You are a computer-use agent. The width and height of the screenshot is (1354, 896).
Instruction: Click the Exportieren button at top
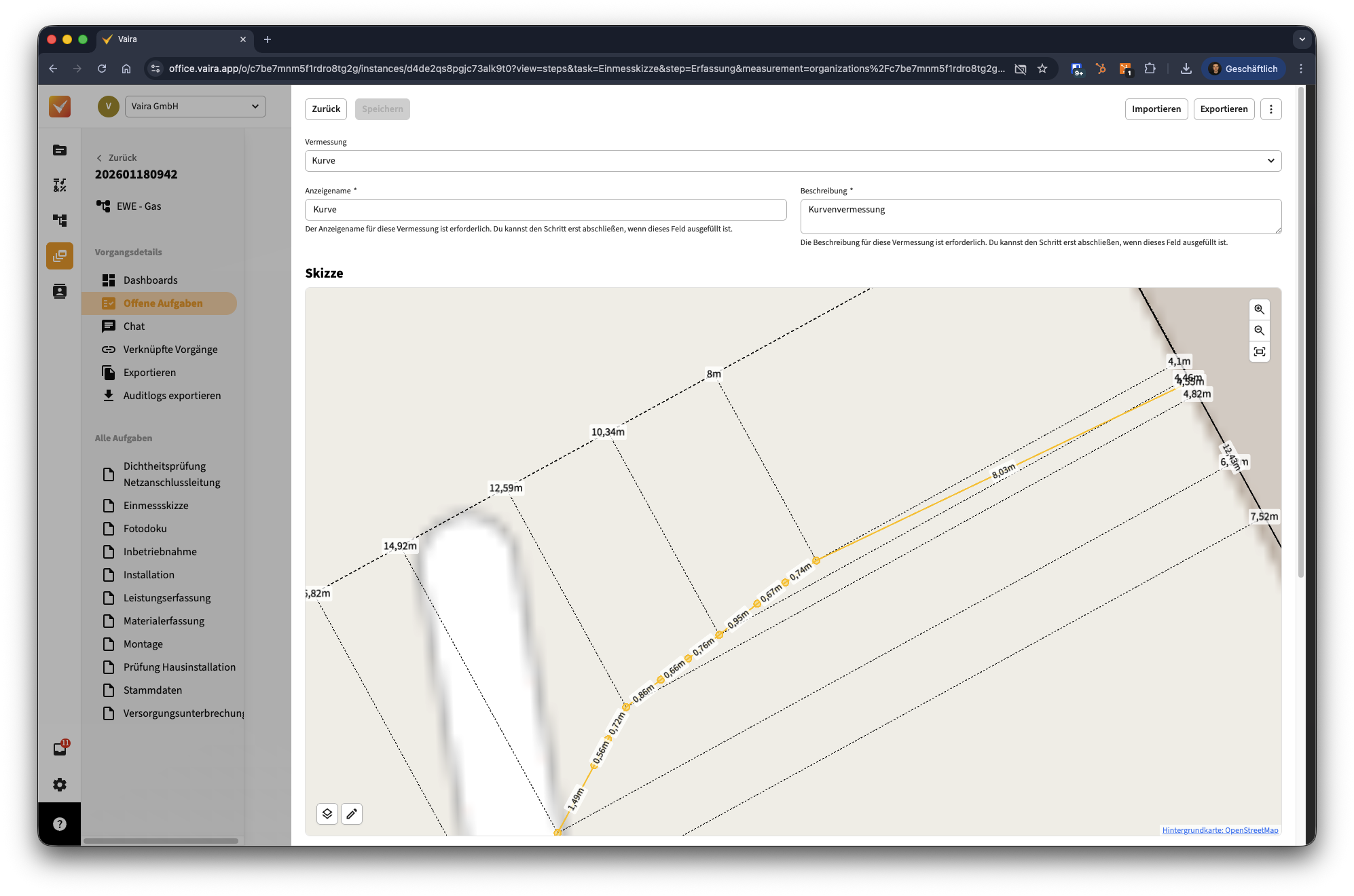(1223, 109)
